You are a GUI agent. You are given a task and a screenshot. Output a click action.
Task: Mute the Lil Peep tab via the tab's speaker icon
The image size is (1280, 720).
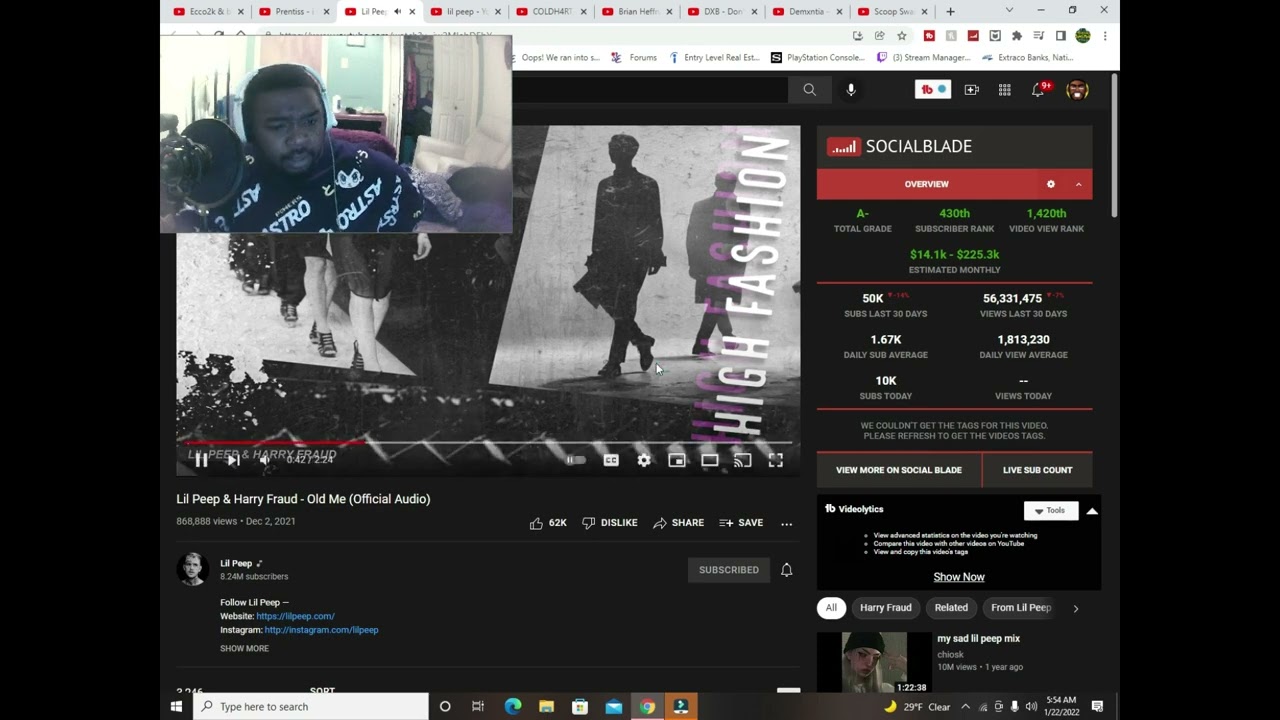point(398,12)
